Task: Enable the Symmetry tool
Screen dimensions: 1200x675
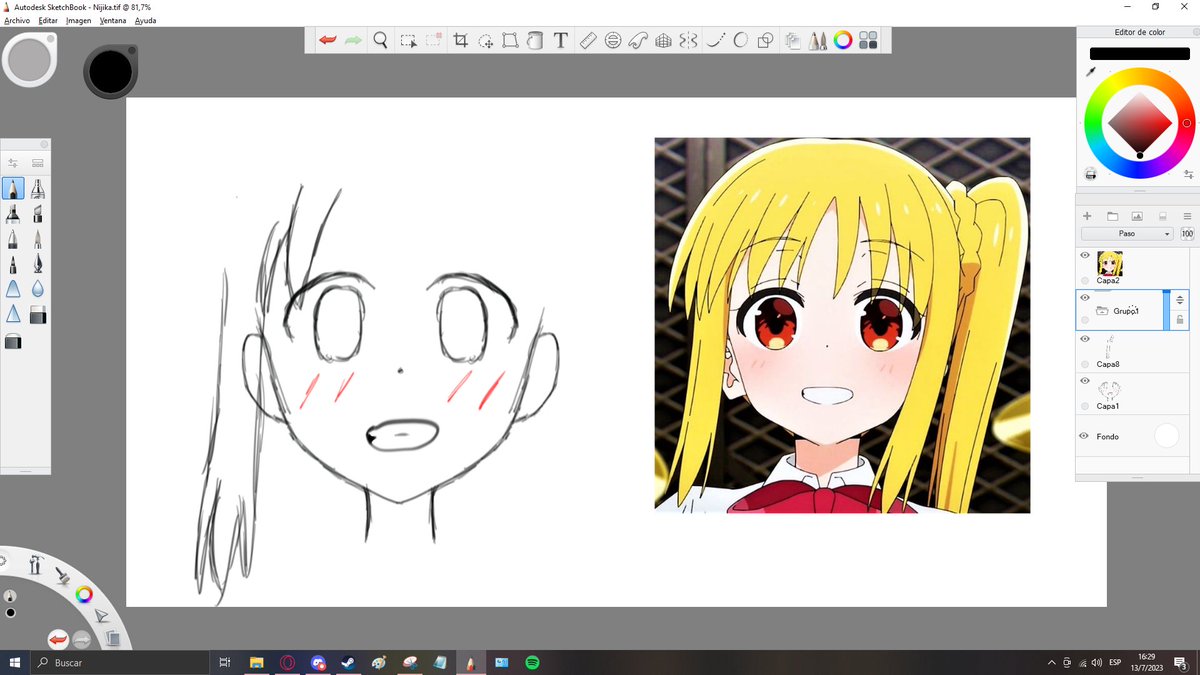Action: (687, 40)
